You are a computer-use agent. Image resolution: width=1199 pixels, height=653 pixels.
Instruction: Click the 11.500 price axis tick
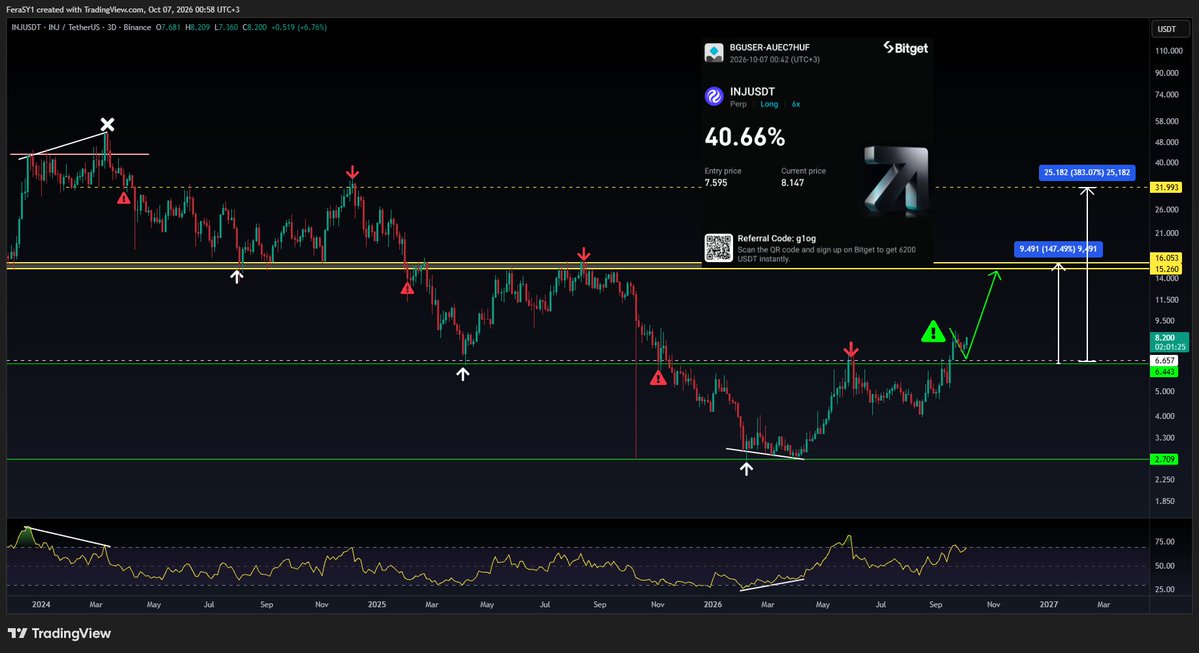(1167, 300)
